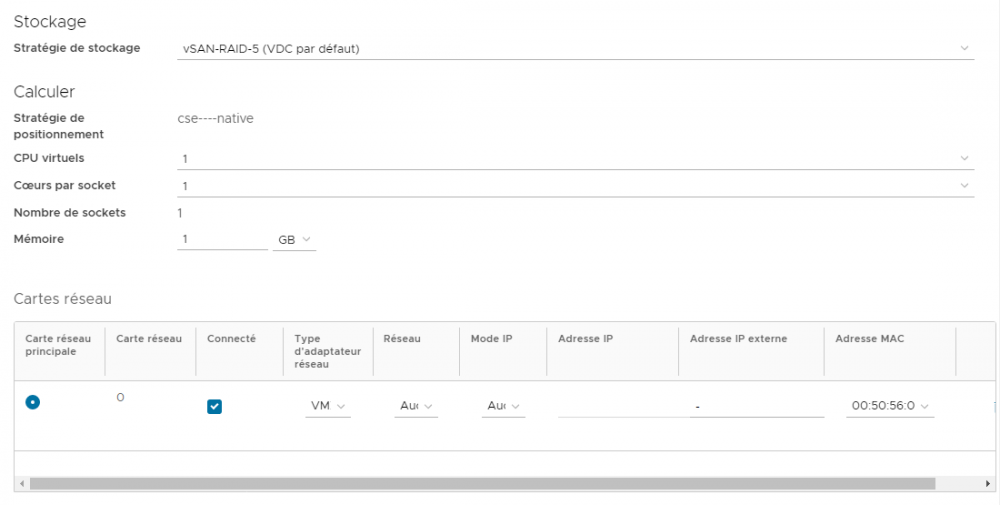The width and height of the screenshot is (1000, 505).
Task: Select the Carte réseau principale radio button
Action: (33, 402)
